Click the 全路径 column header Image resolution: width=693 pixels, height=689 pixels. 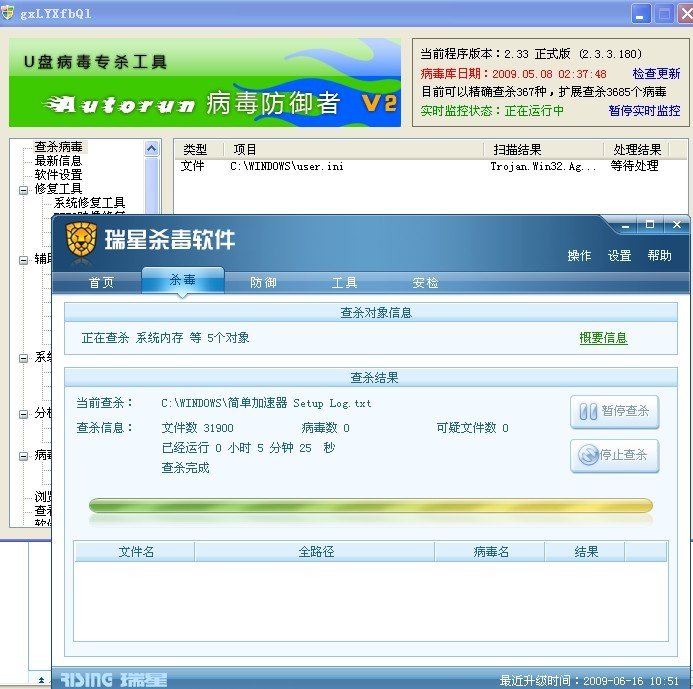click(316, 552)
